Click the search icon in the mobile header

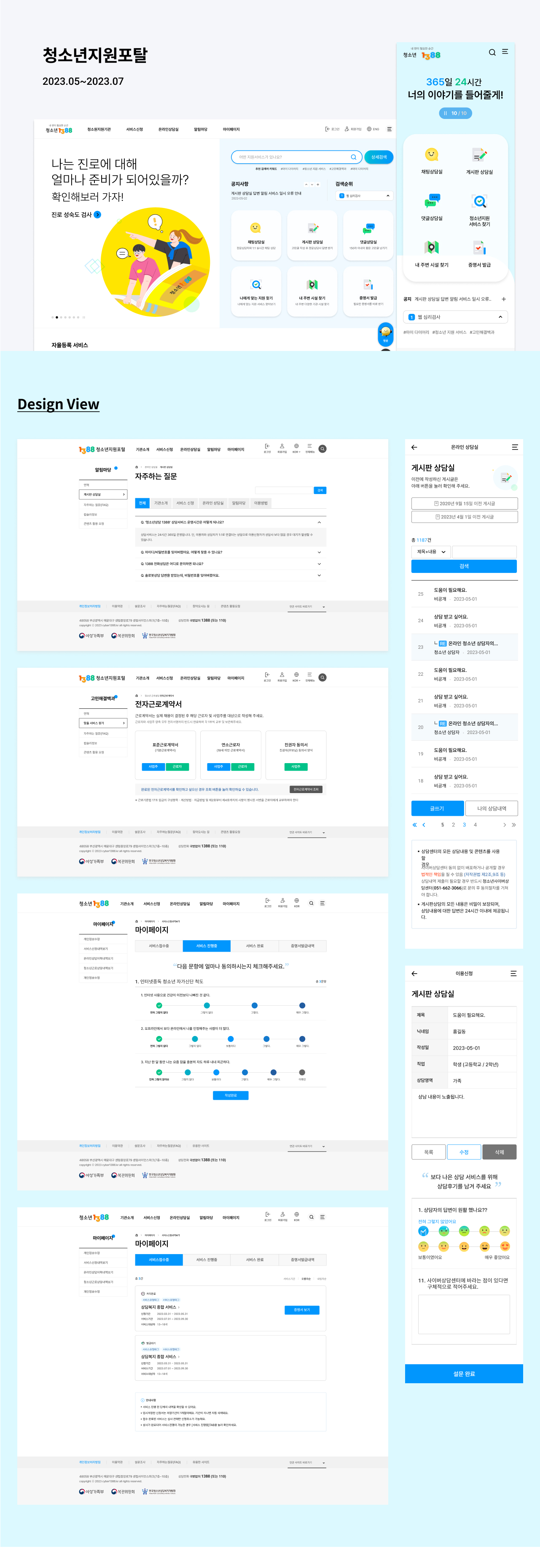point(492,52)
